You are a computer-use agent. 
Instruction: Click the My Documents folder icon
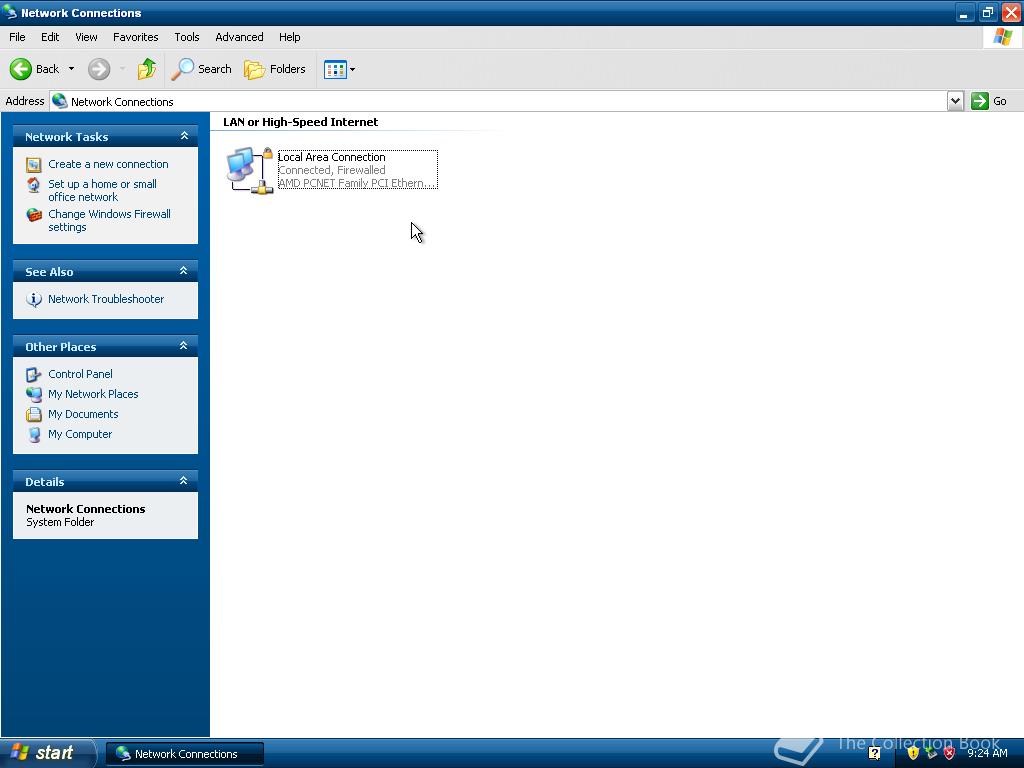coord(34,415)
